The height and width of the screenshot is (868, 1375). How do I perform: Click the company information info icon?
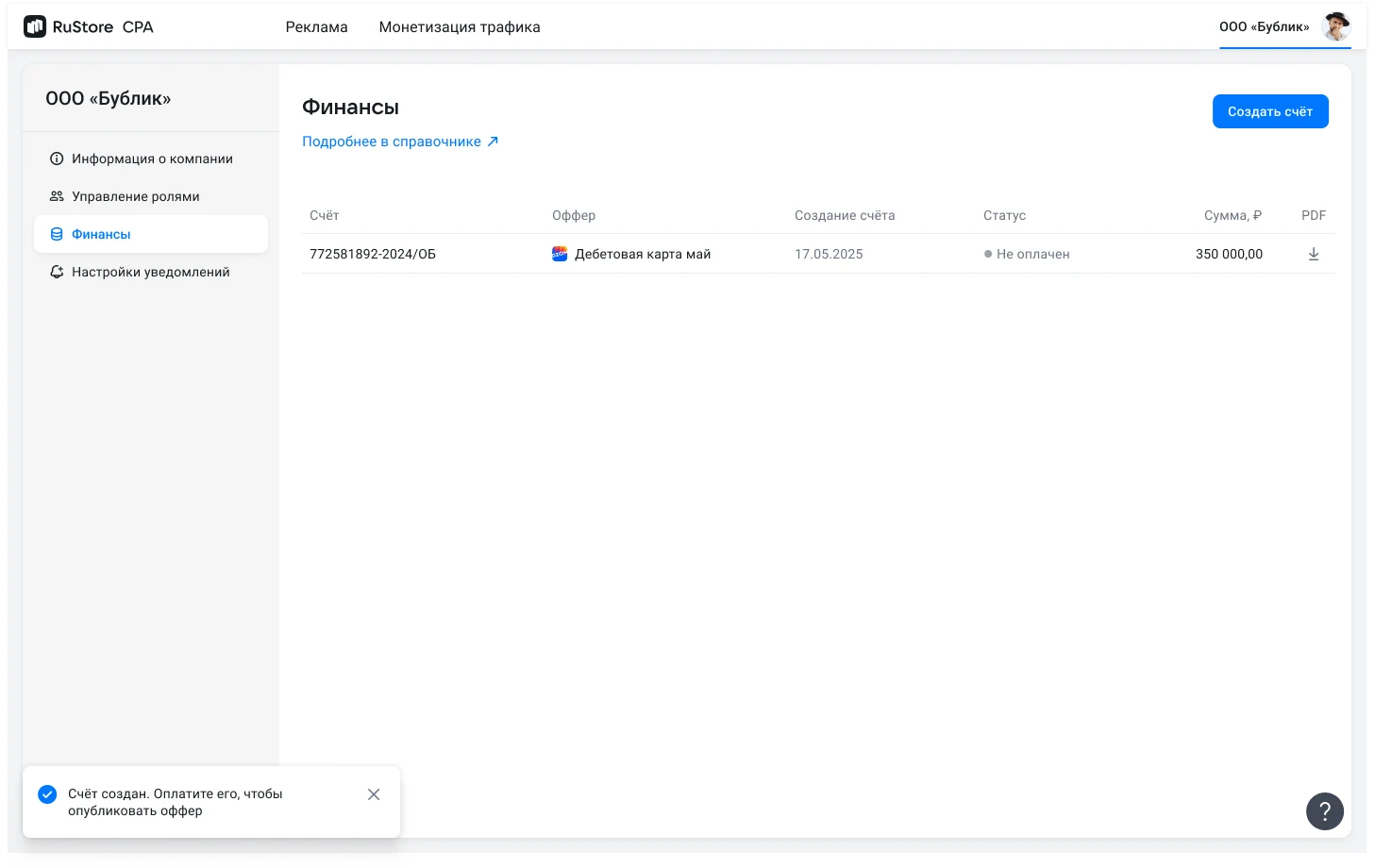[x=57, y=159]
